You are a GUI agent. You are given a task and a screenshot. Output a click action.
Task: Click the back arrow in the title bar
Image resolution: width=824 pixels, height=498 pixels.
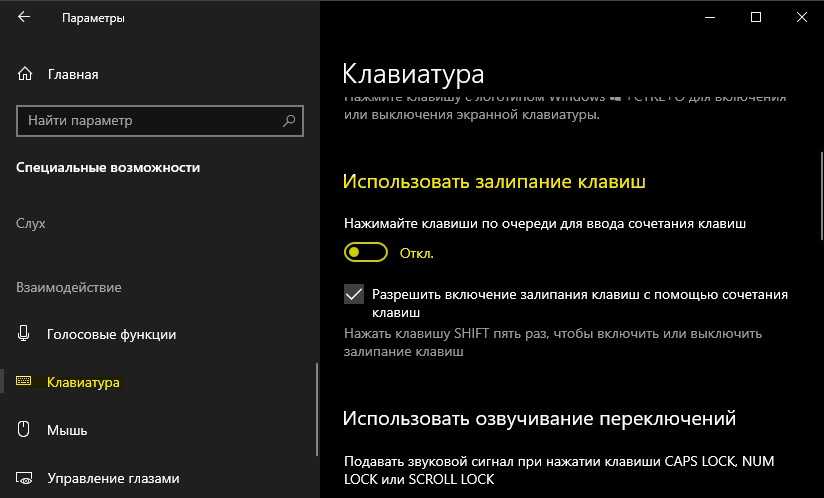tap(24, 18)
